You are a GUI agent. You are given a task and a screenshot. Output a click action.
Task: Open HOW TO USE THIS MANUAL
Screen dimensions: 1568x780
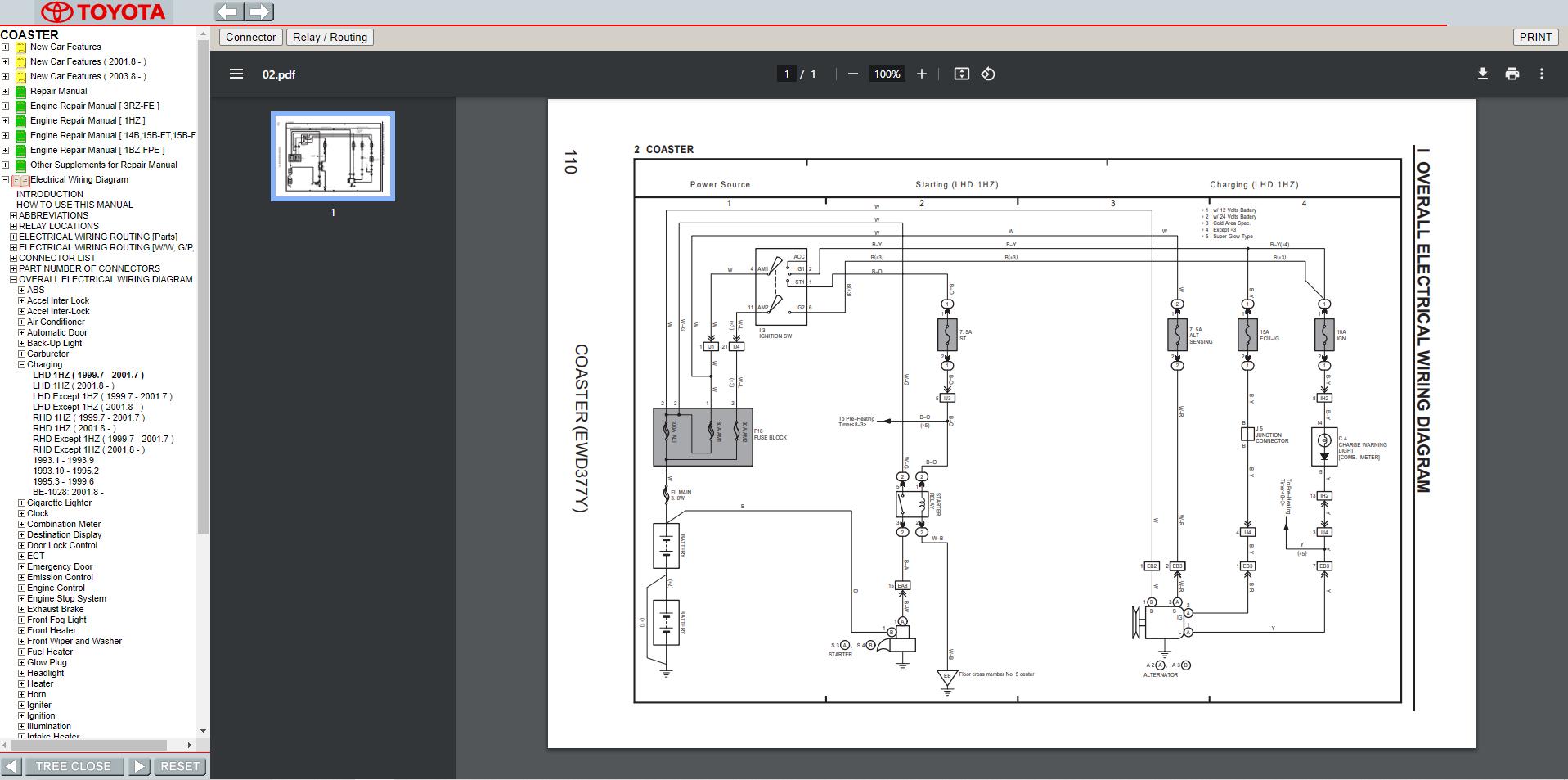(x=74, y=205)
